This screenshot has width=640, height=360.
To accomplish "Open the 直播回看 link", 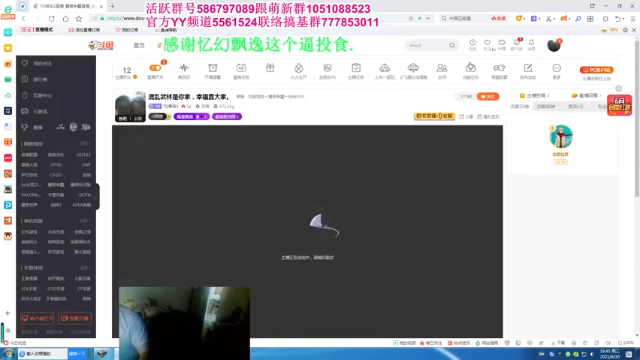I will [x=587, y=96].
